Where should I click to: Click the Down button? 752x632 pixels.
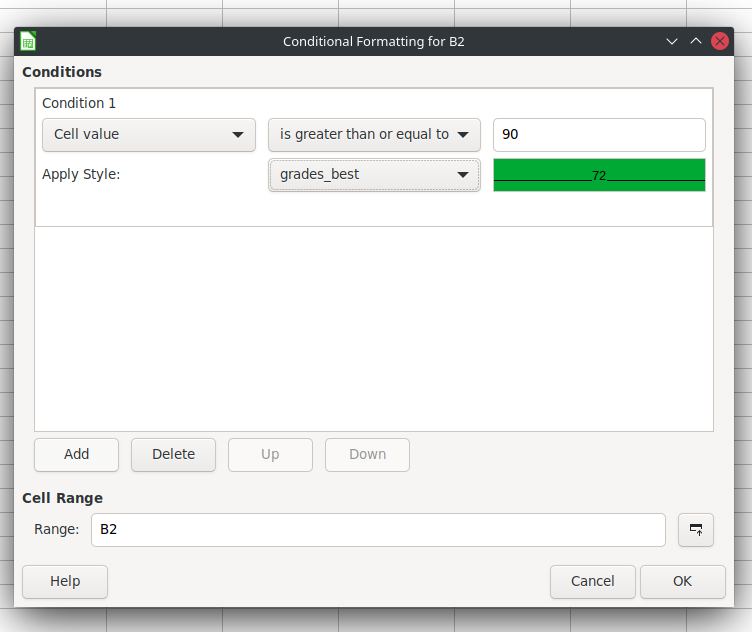click(367, 455)
